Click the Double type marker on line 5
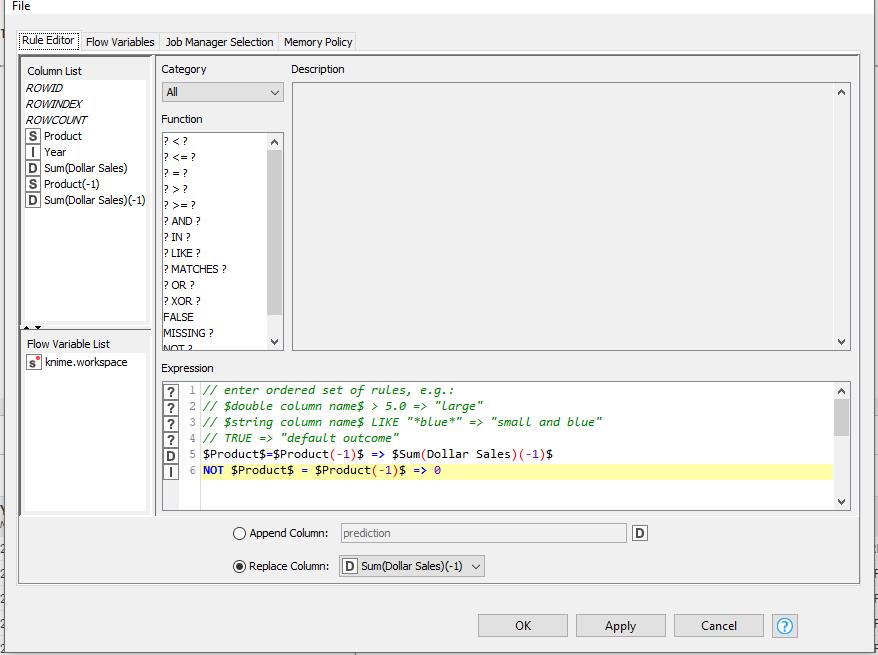Viewport: 878px width, 655px height. [171, 455]
